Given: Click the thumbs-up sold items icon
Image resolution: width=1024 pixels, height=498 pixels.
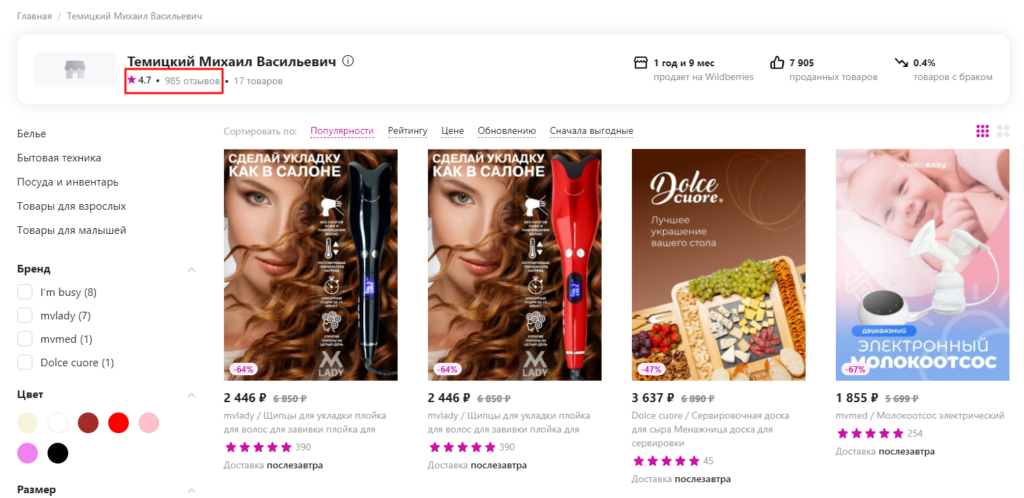Looking at the screenshot, I should click(x=777, y=63).
